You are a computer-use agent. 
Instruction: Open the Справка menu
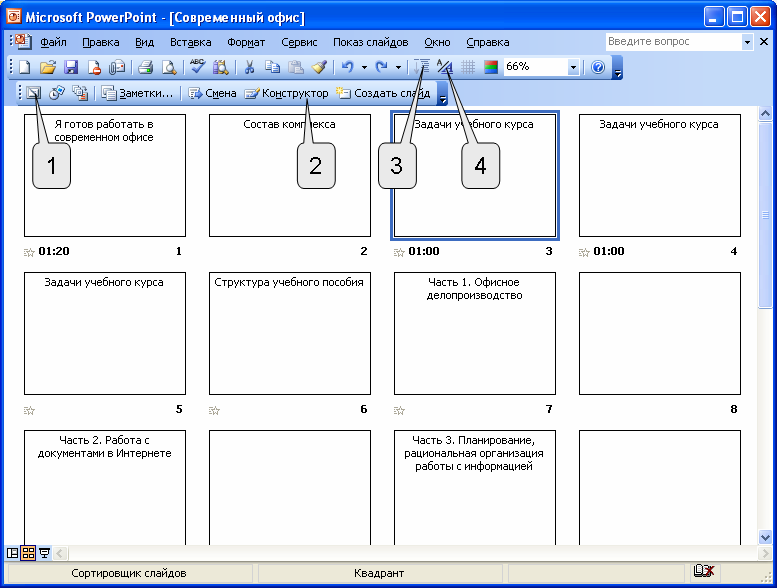pyautogui.click(x=488, y=42)
